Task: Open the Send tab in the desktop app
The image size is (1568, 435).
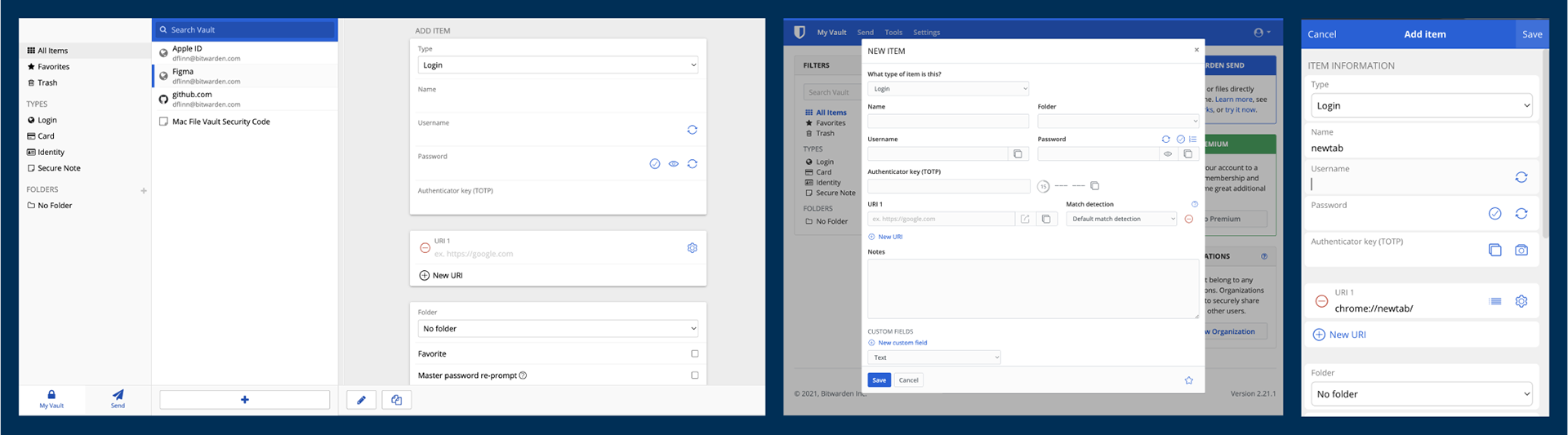Action: (x=118, y=398)
